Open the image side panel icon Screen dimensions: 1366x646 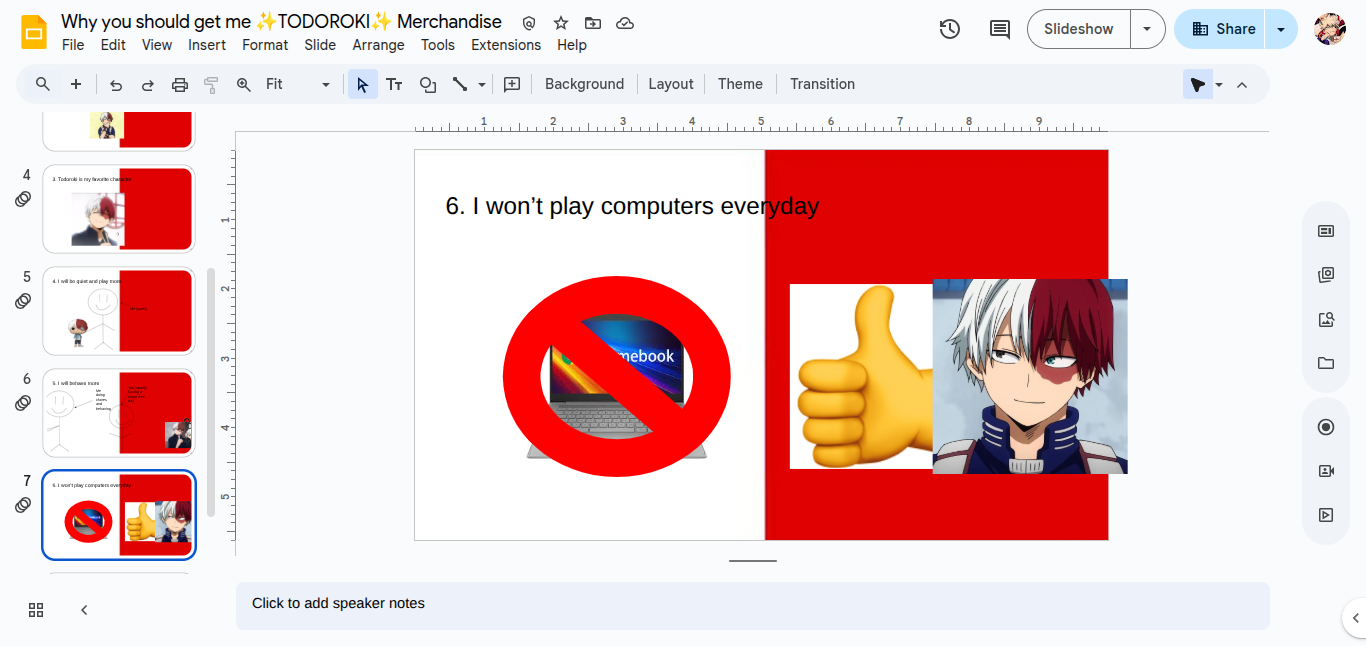click(1326, 319)
